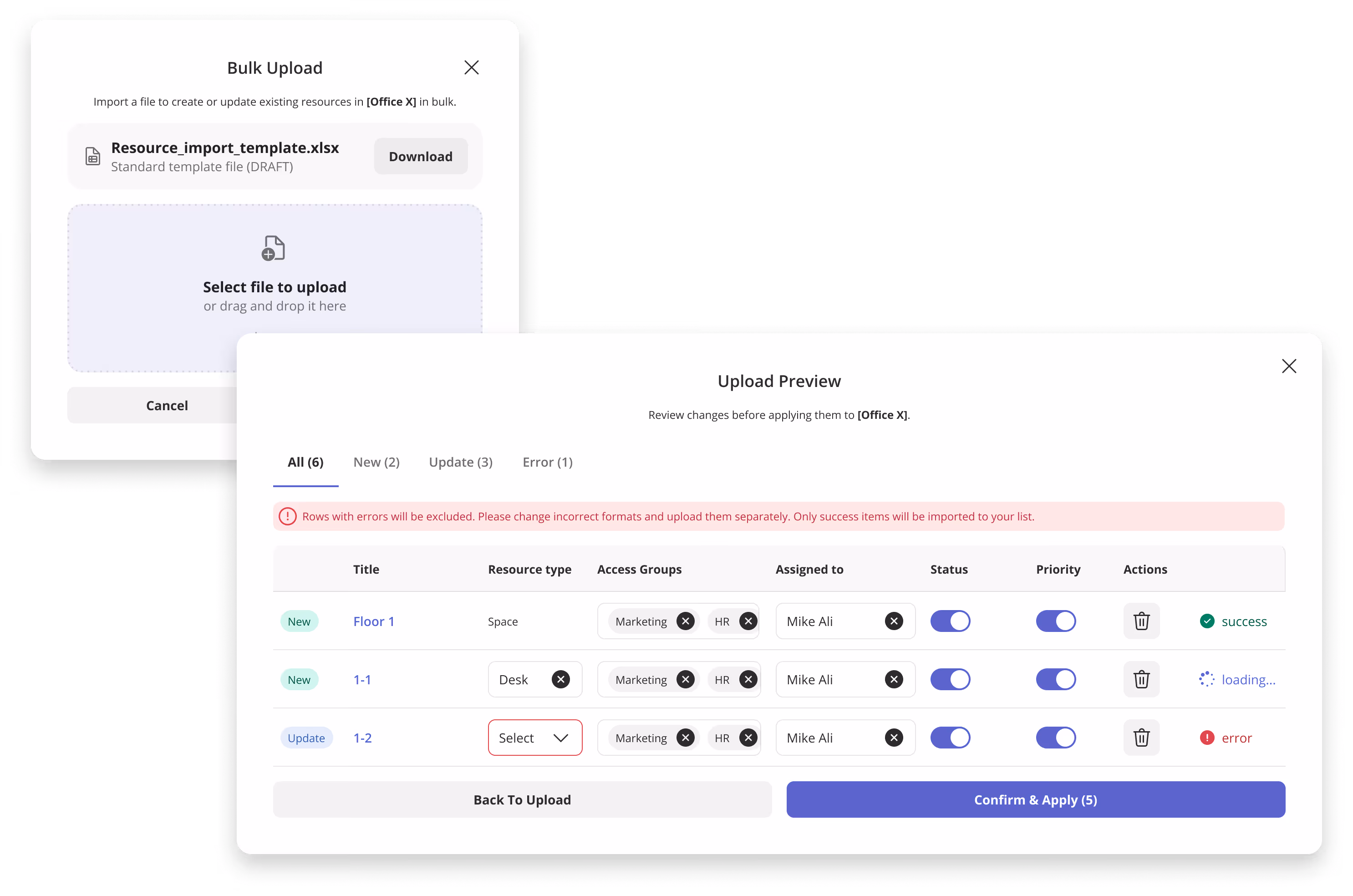This screenshot has height=896, width=1353.
Task: Switch to the Update (3) tab
Action: coord(461,462)
